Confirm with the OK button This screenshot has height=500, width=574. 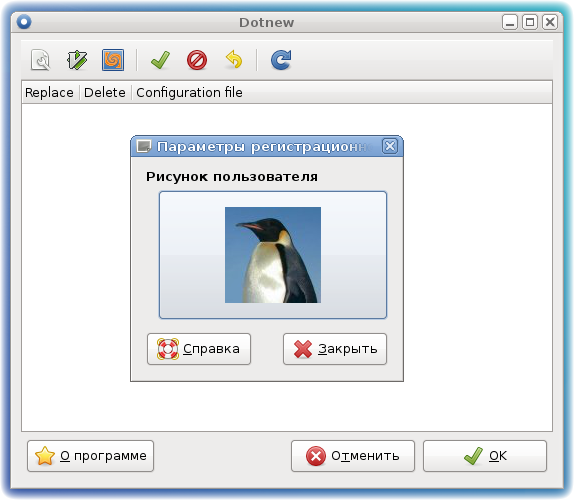(485, 456)
